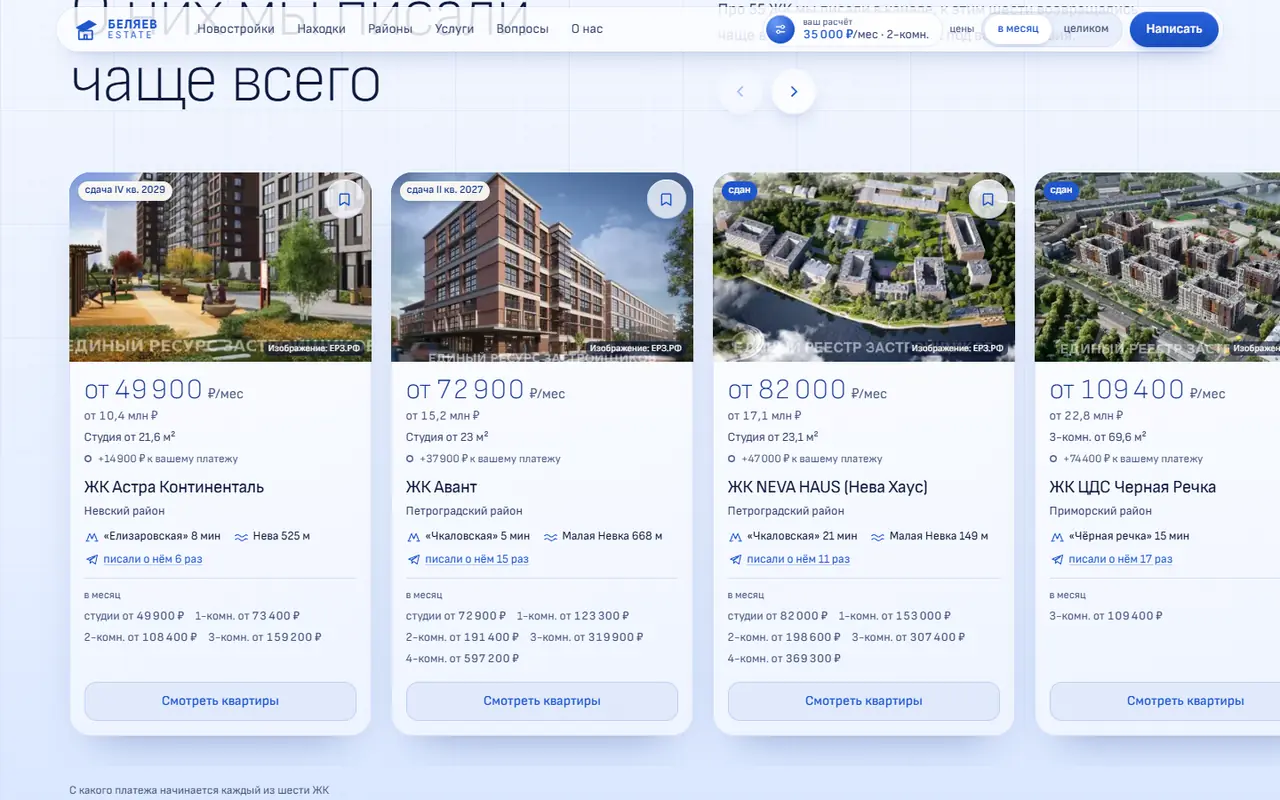The height and width of the screenshot is (800, 1280).
Task: Open the писали о нём 11 раз link
Action: point(798,559)
